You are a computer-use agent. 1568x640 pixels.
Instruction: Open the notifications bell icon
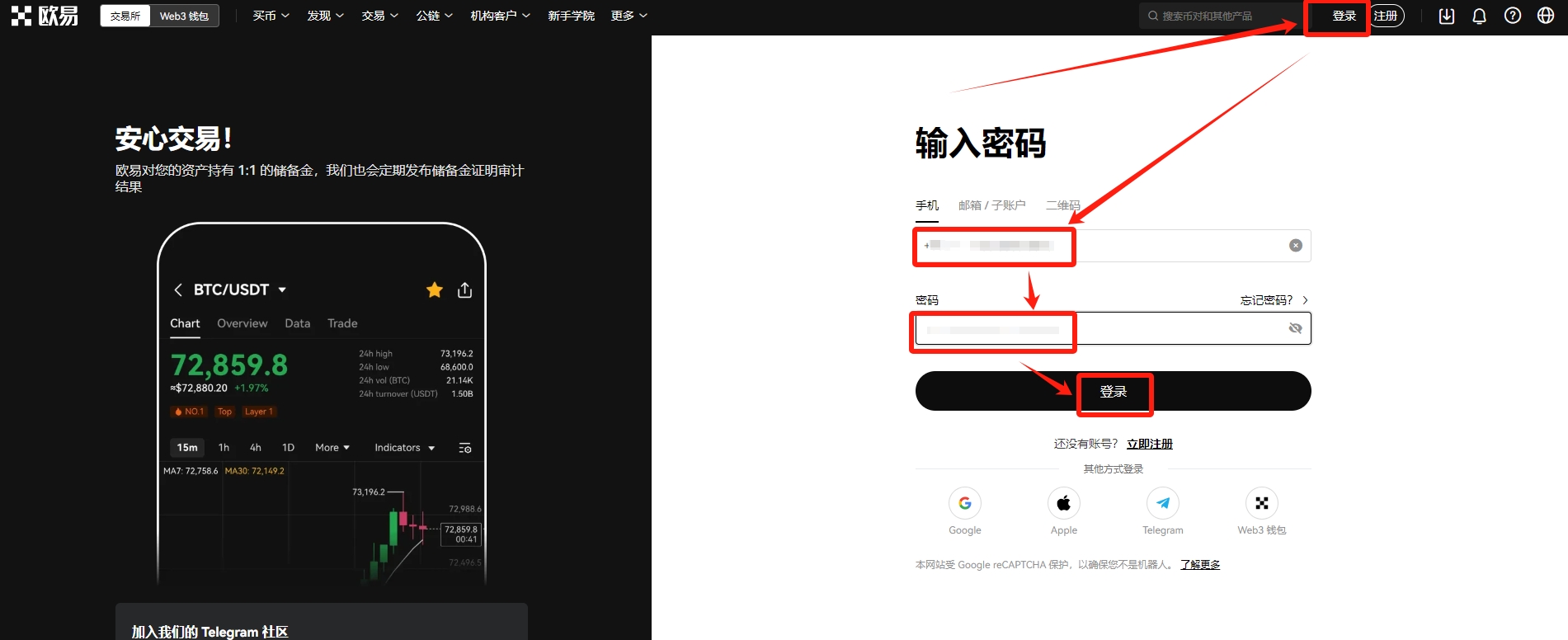(1480, 16)
